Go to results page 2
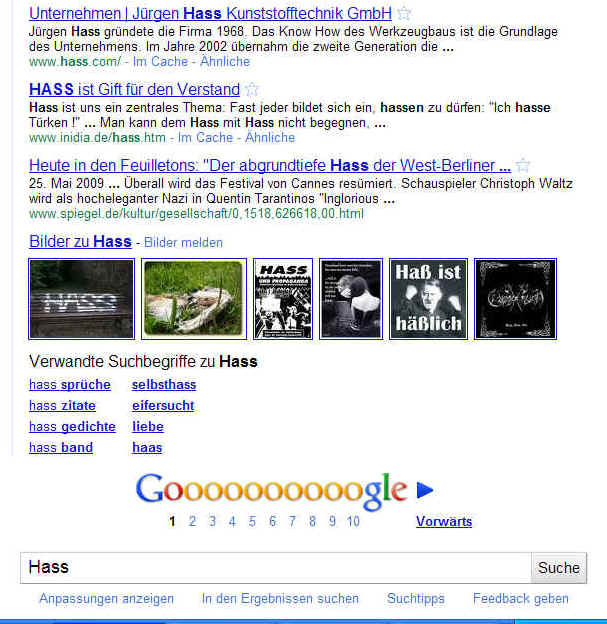This screenshot has height=624, width=607. point(192,521)
